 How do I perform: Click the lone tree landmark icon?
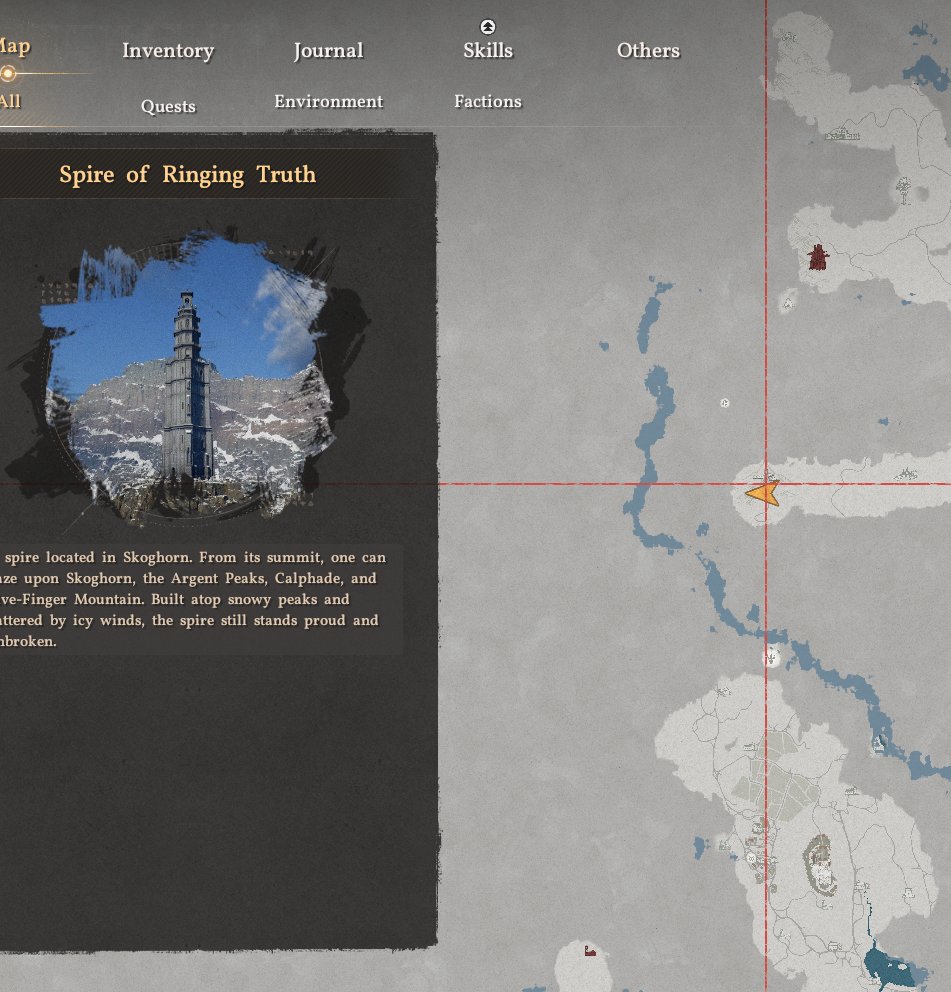pos(904,190)
